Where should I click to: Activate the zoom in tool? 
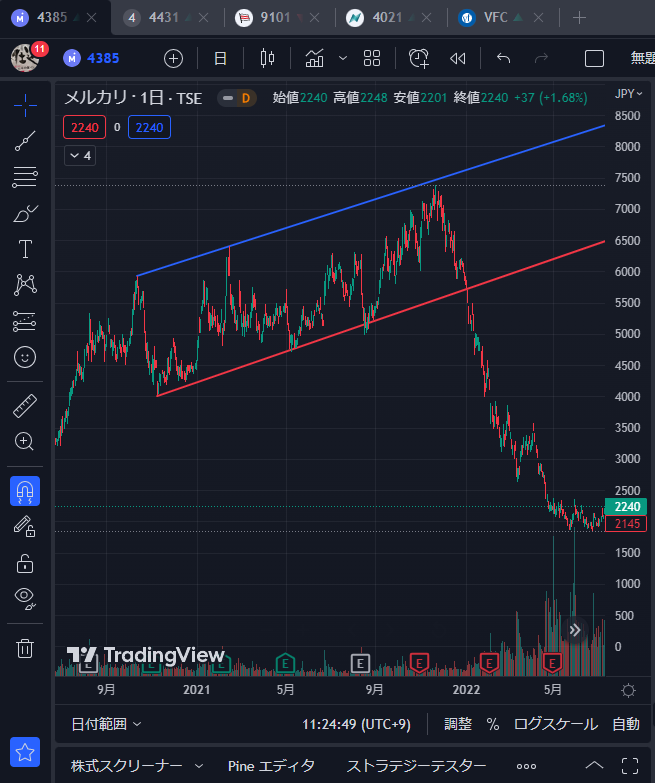click(25, 441)
